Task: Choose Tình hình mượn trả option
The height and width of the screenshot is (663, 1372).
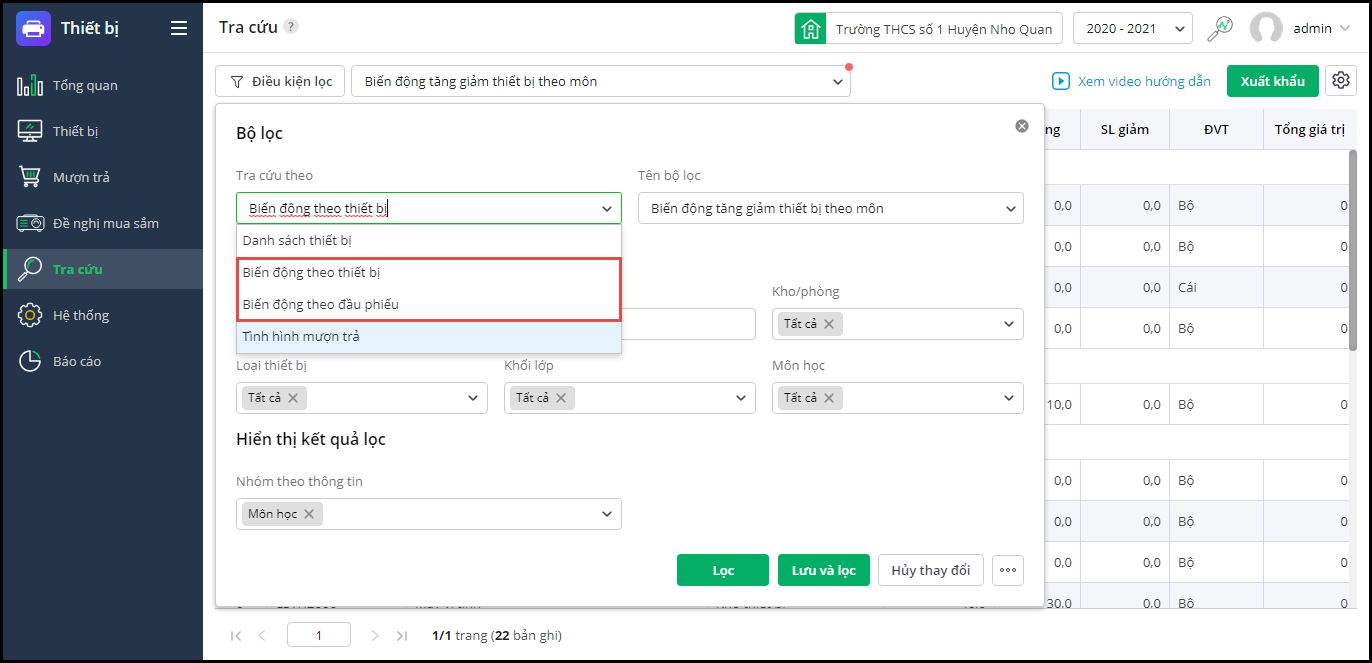Action: click(301, 337)
